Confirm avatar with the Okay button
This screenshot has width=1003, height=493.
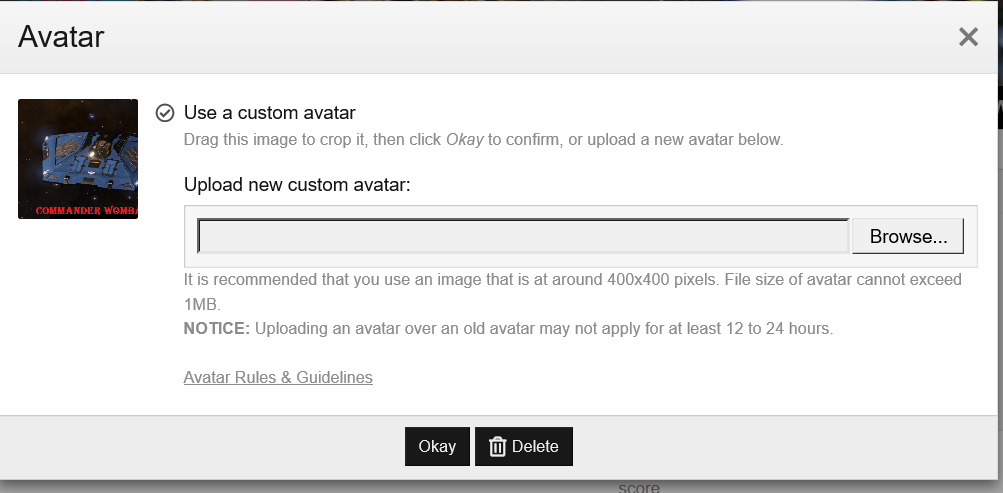[437, 446]
